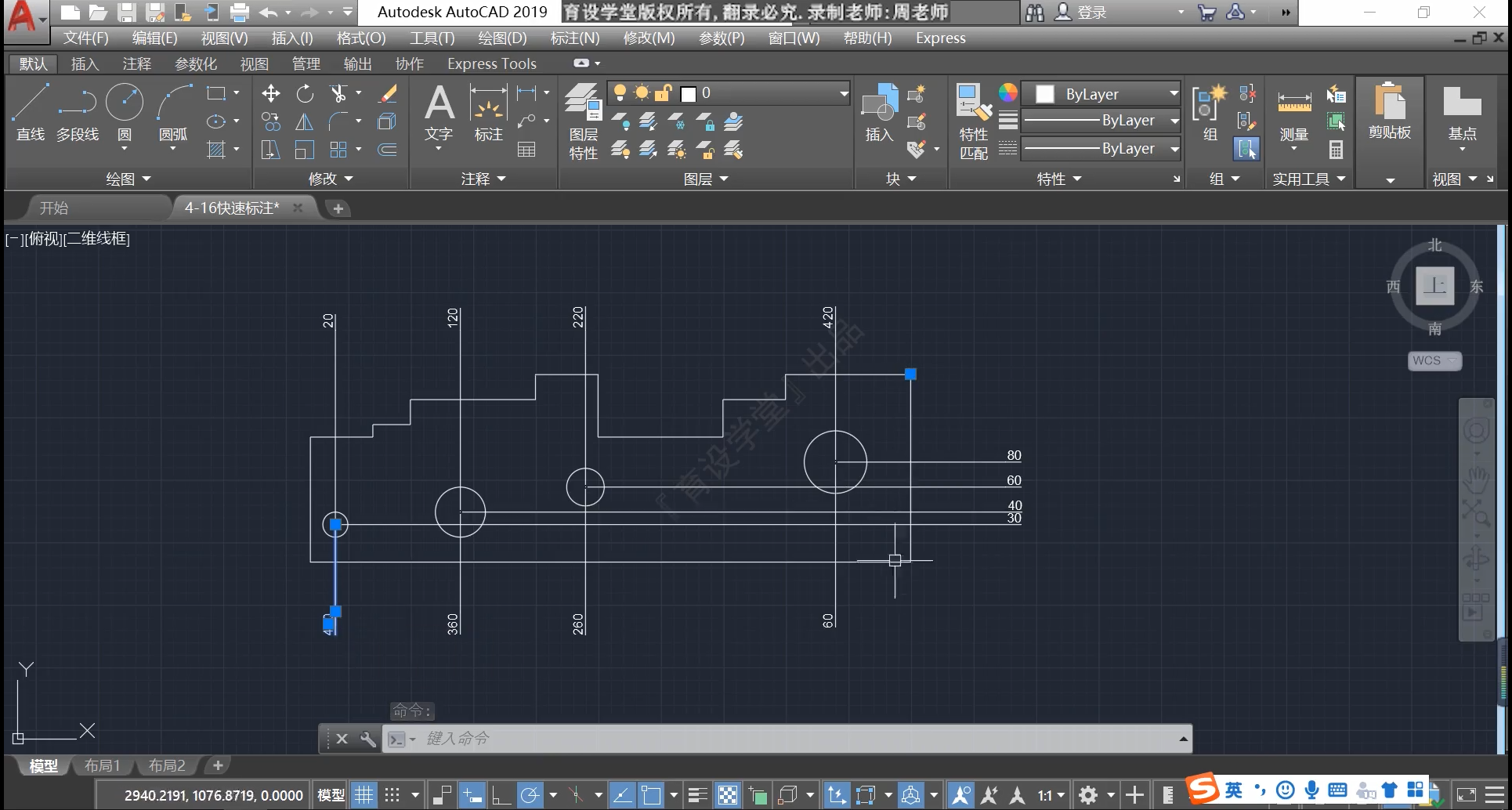Click the Sogou input method icon
This screenshot has height=810, width=1512.
coord(1203,789)
